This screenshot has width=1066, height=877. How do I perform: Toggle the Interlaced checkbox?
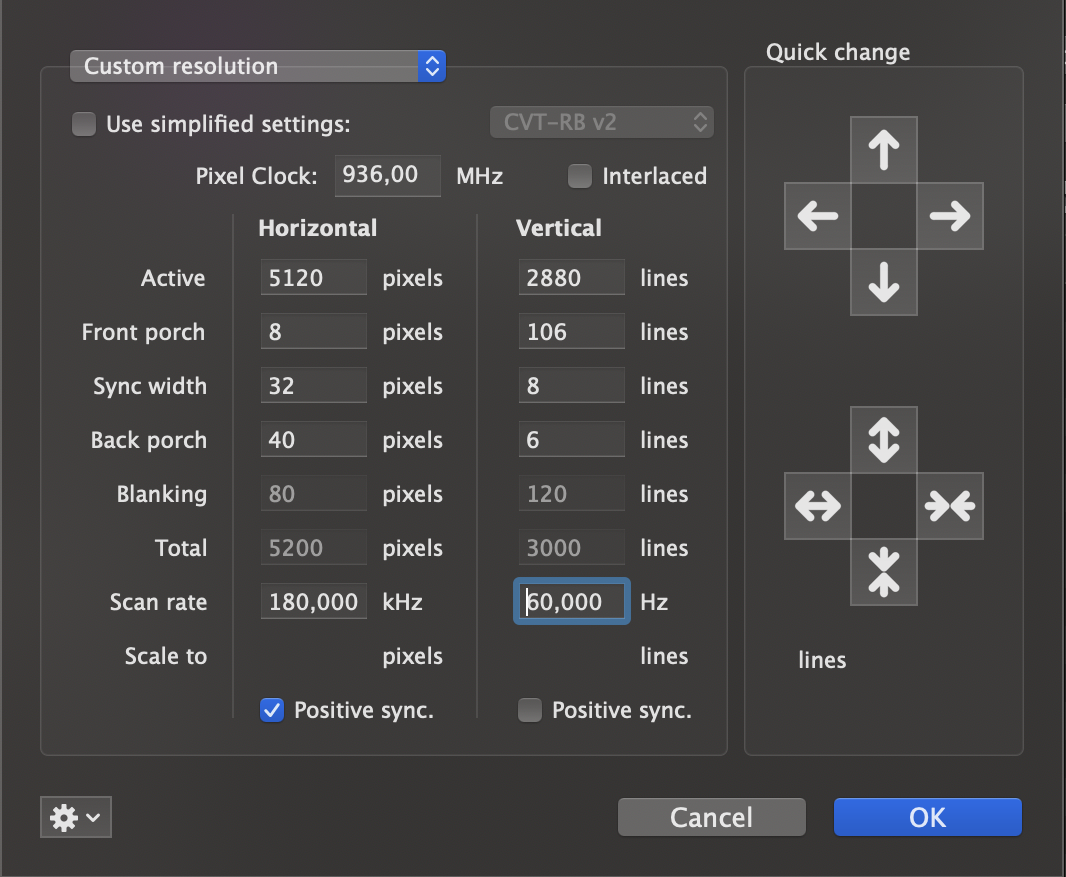[580, 176]
